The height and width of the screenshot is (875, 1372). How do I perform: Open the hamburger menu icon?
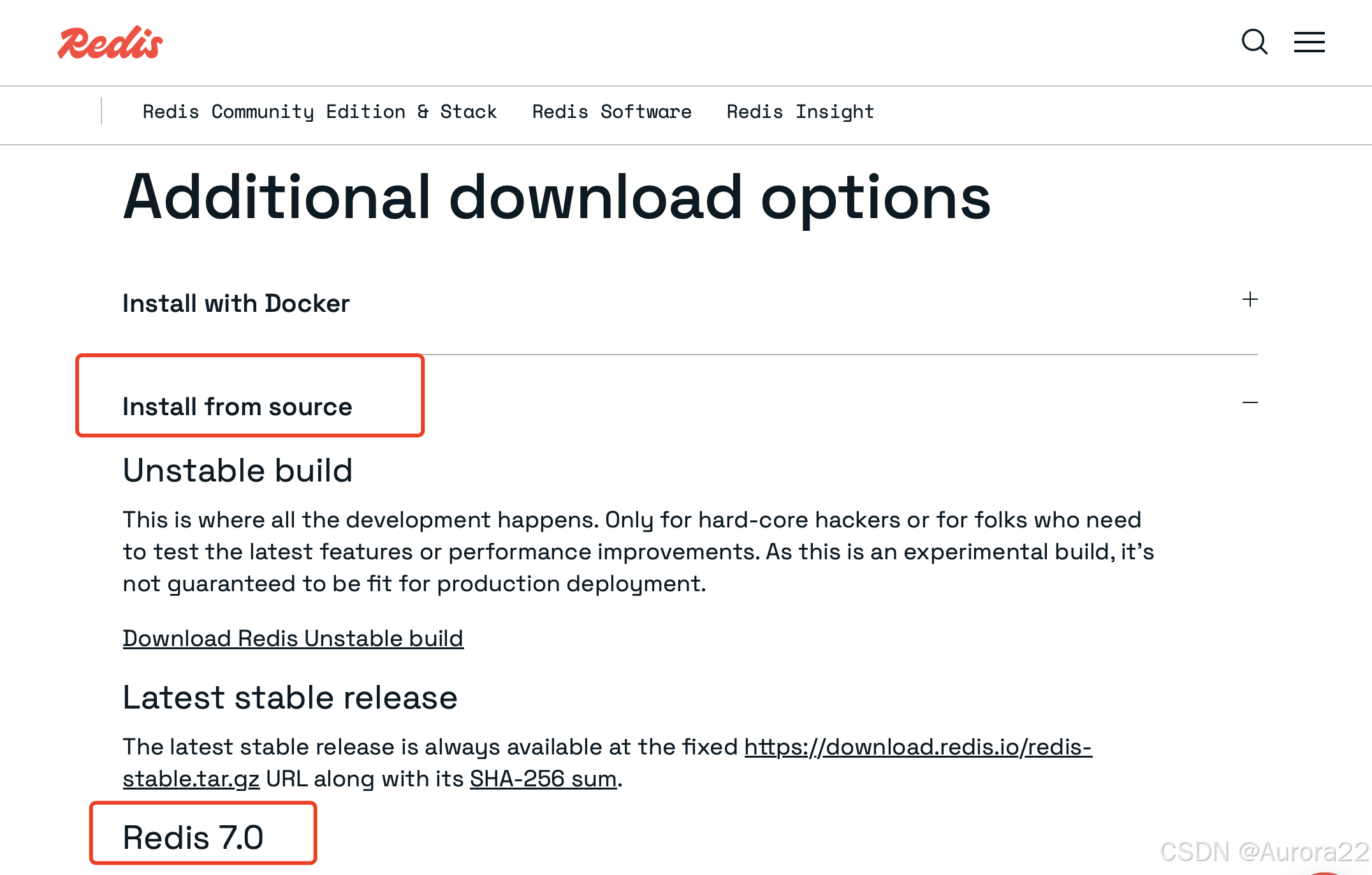point(1309,42)
